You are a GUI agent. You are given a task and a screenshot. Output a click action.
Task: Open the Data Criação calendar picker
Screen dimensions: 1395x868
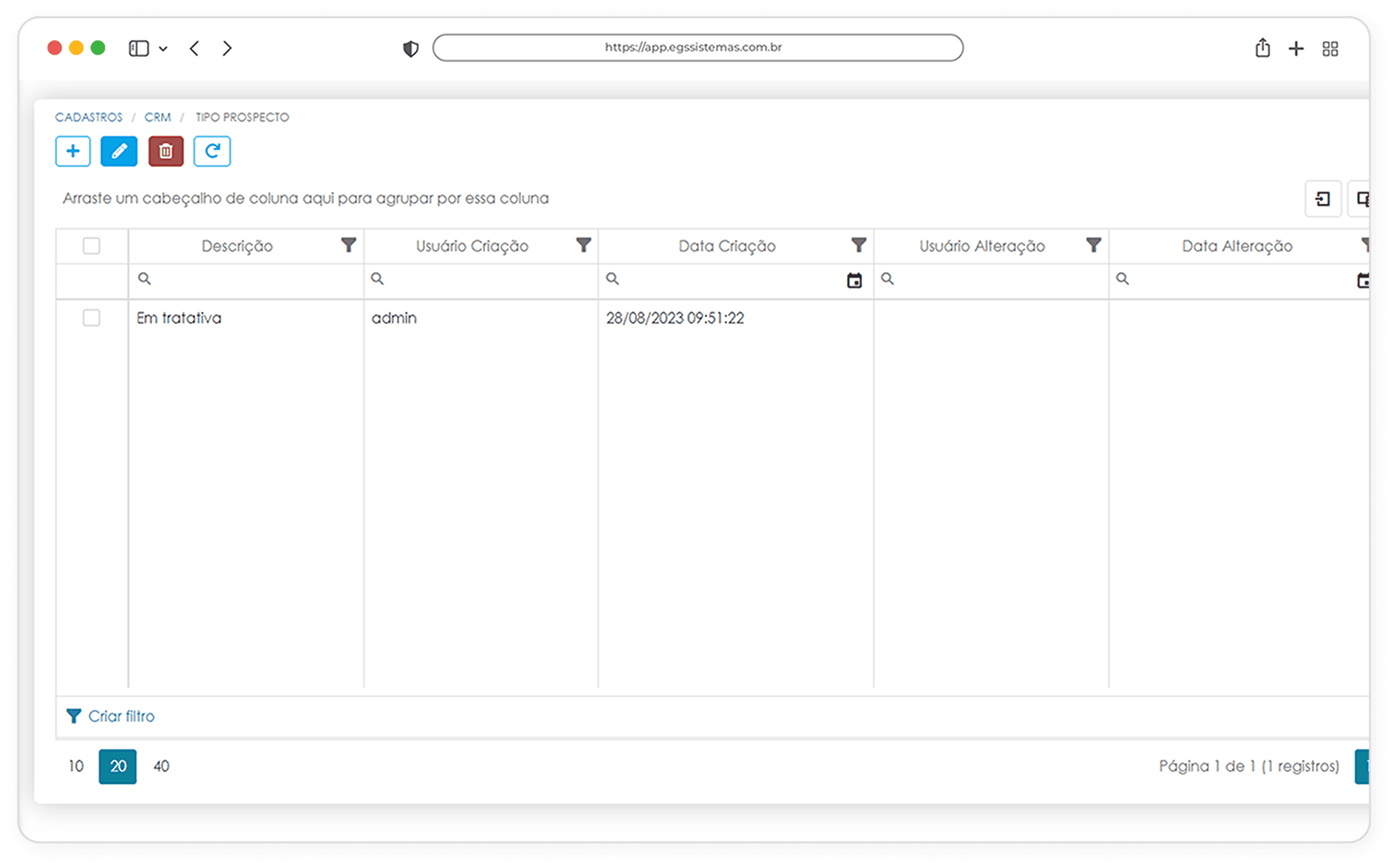point(854,280)
